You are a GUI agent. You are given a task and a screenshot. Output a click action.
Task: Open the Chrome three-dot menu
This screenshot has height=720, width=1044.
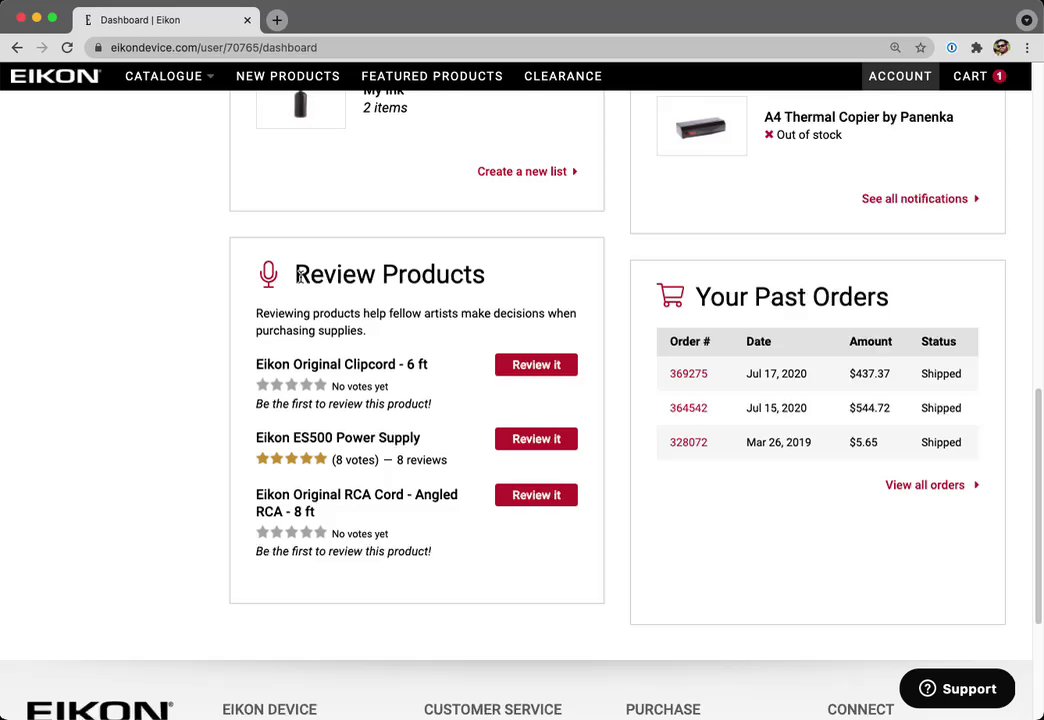[x=1027, y=47]
